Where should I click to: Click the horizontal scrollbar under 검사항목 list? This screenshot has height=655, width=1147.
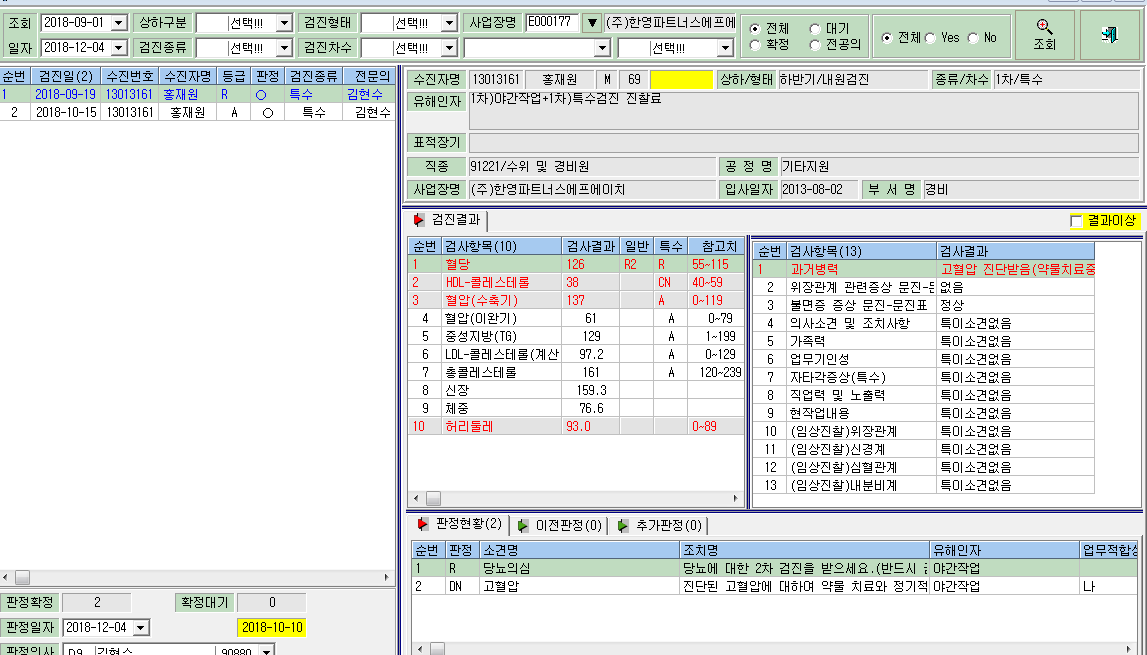pos(576,498)
